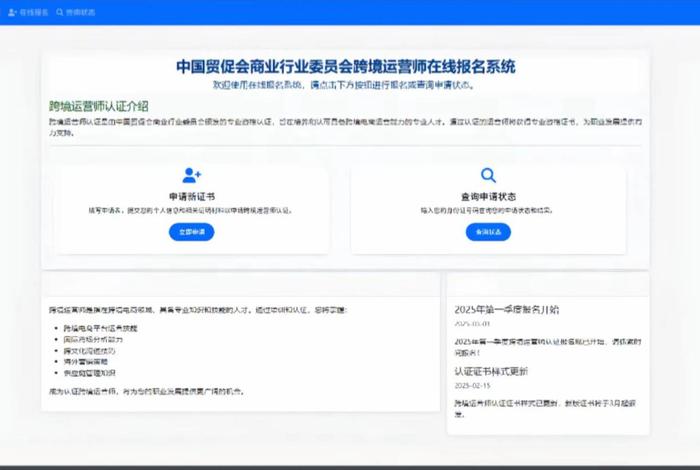
Task: Click the add-person icon above 申请新证书
Action: [192, 175]
